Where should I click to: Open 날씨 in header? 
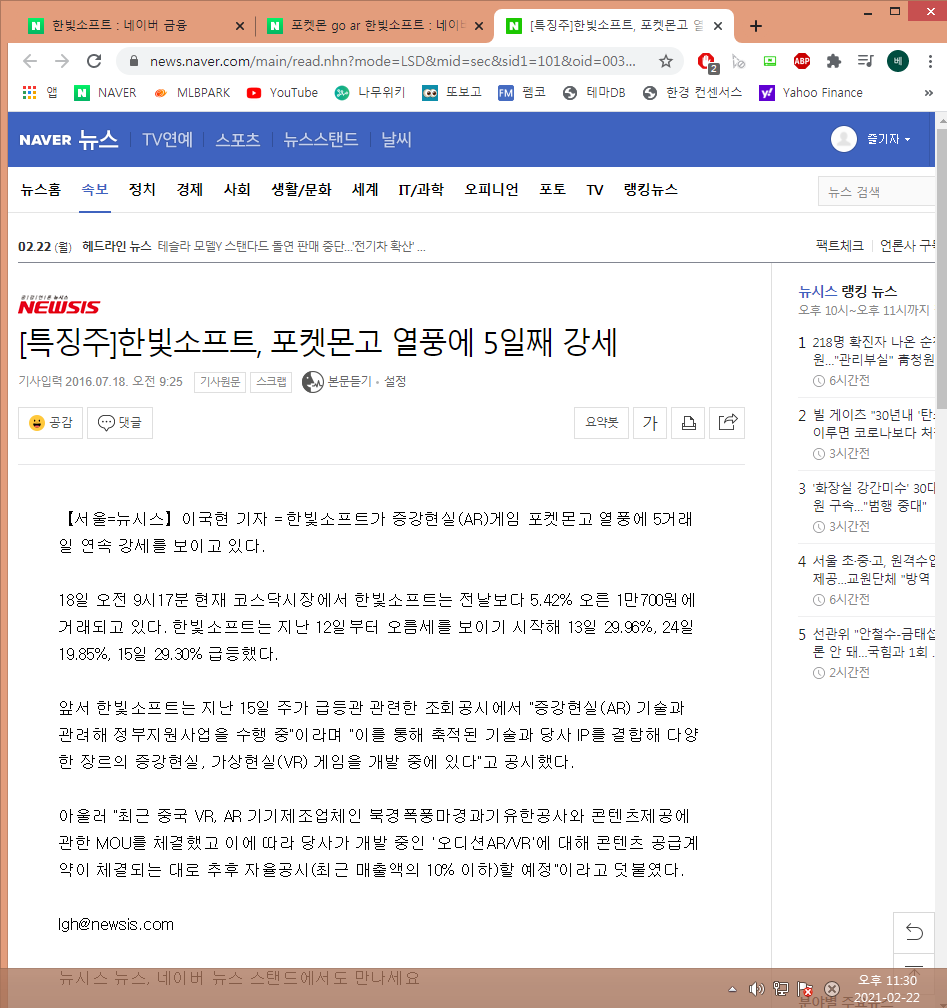point(396,140)
